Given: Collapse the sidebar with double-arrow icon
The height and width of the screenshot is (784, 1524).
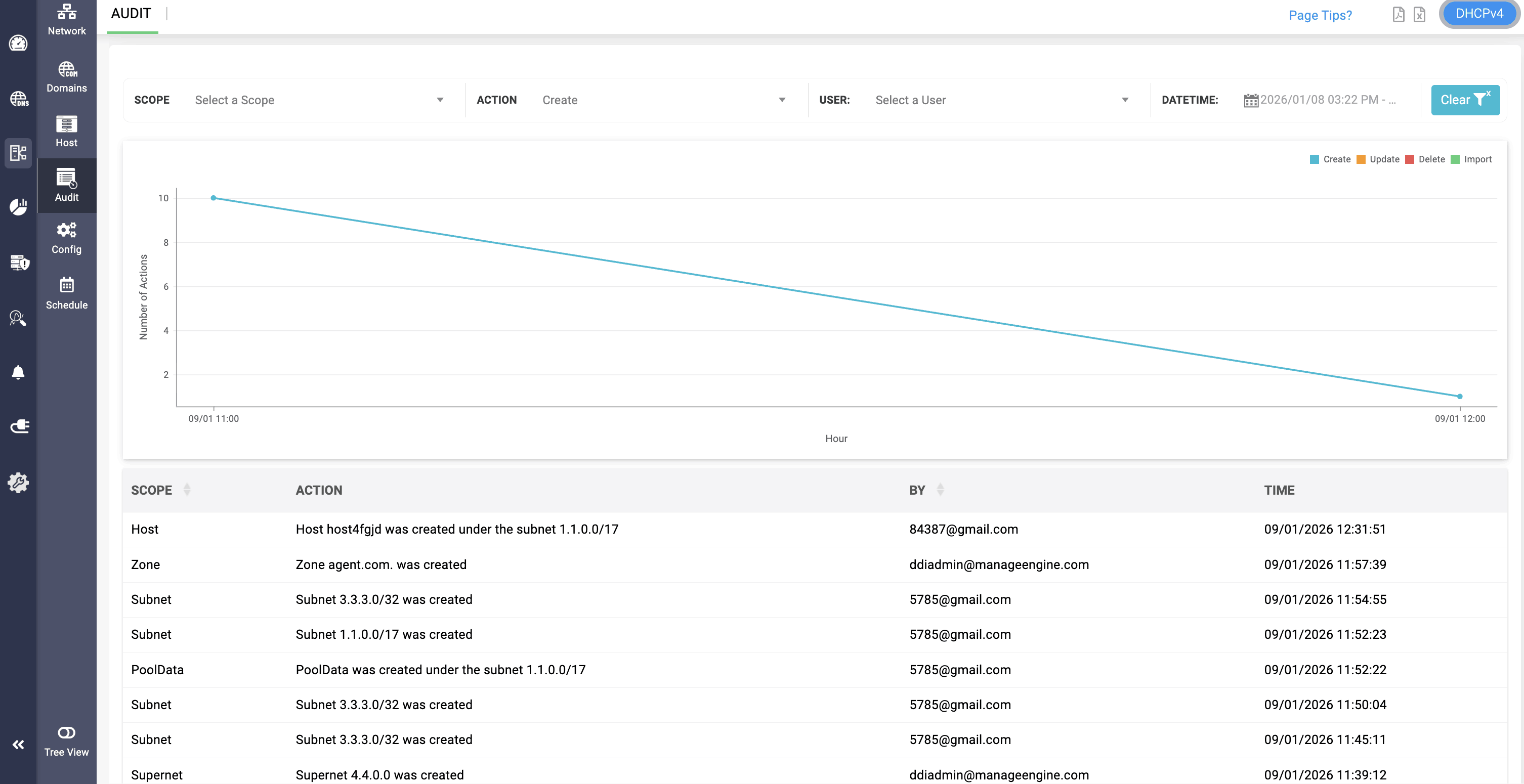Looking at the screenshot, I should (x=18, y=745).
